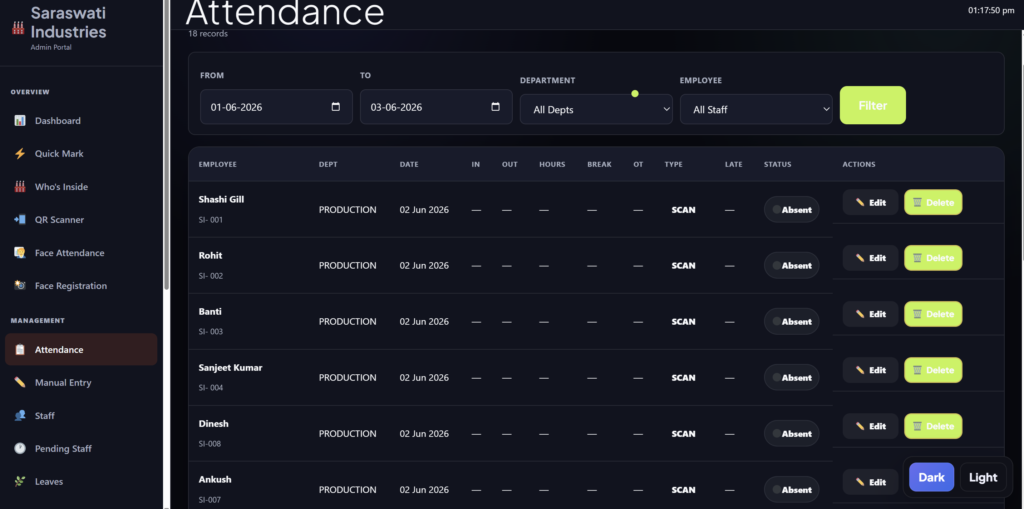Click the Attendance clipboard icon
This screenshot has height=509, width=1024.
(20, 350)
